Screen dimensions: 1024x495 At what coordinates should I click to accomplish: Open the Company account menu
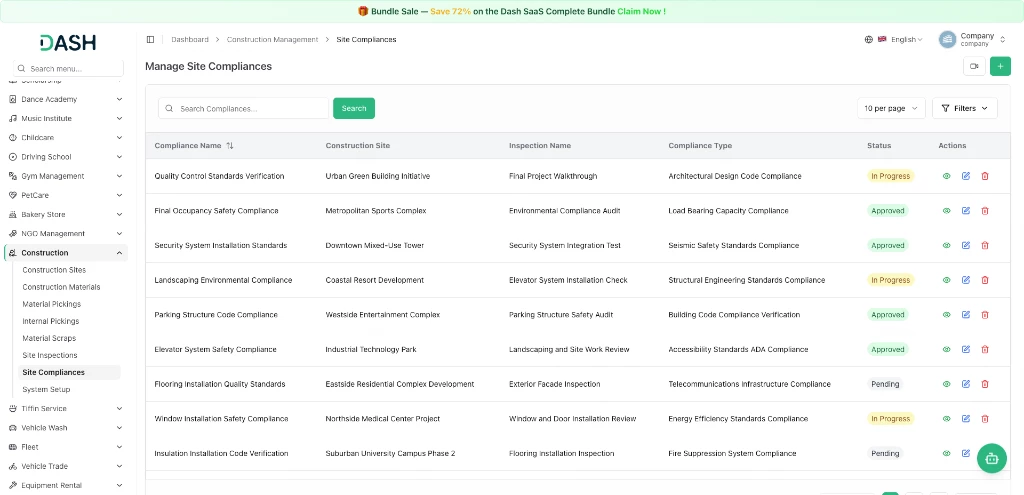(x=972, y=39)
